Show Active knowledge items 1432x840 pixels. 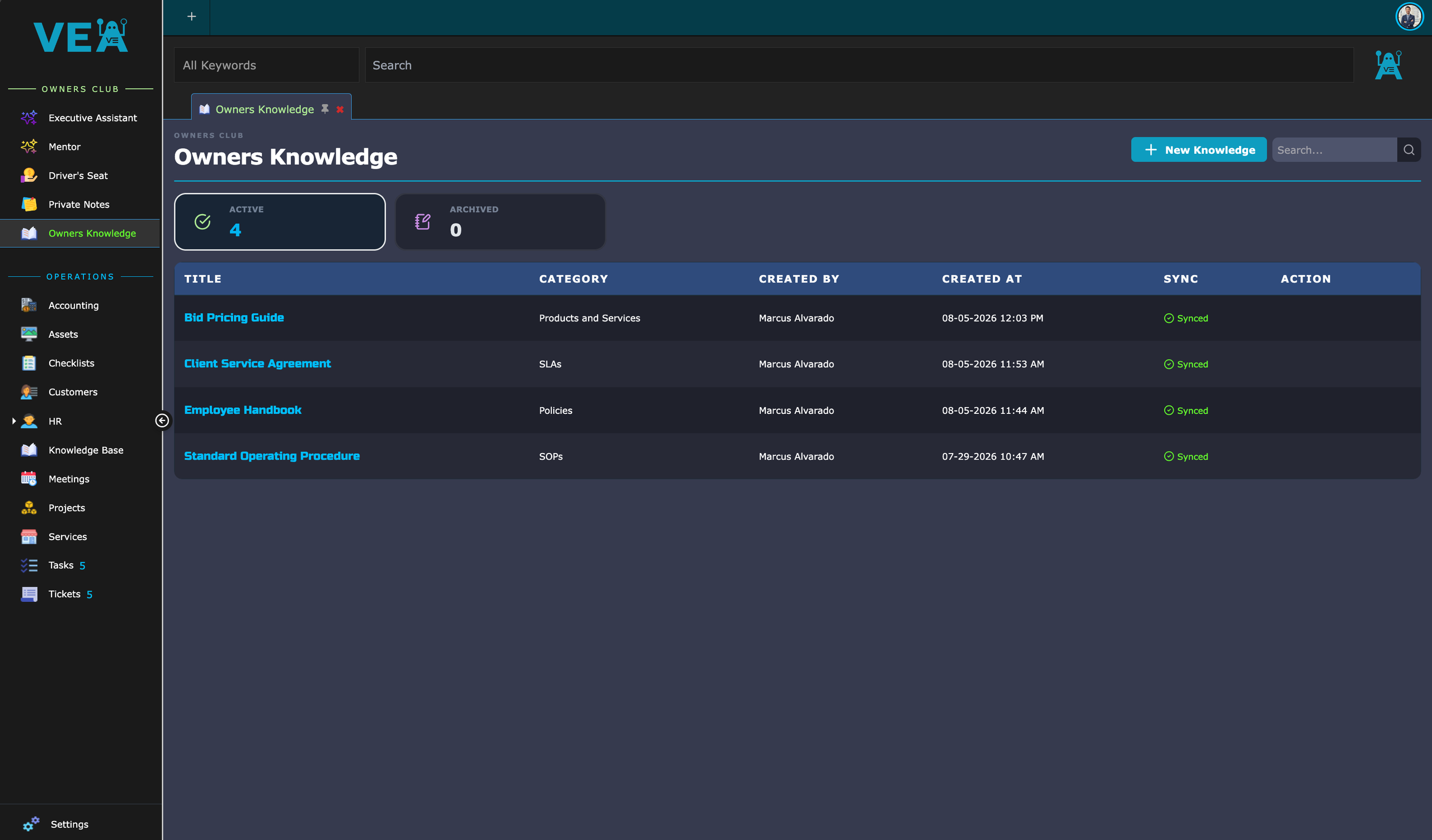280,221
